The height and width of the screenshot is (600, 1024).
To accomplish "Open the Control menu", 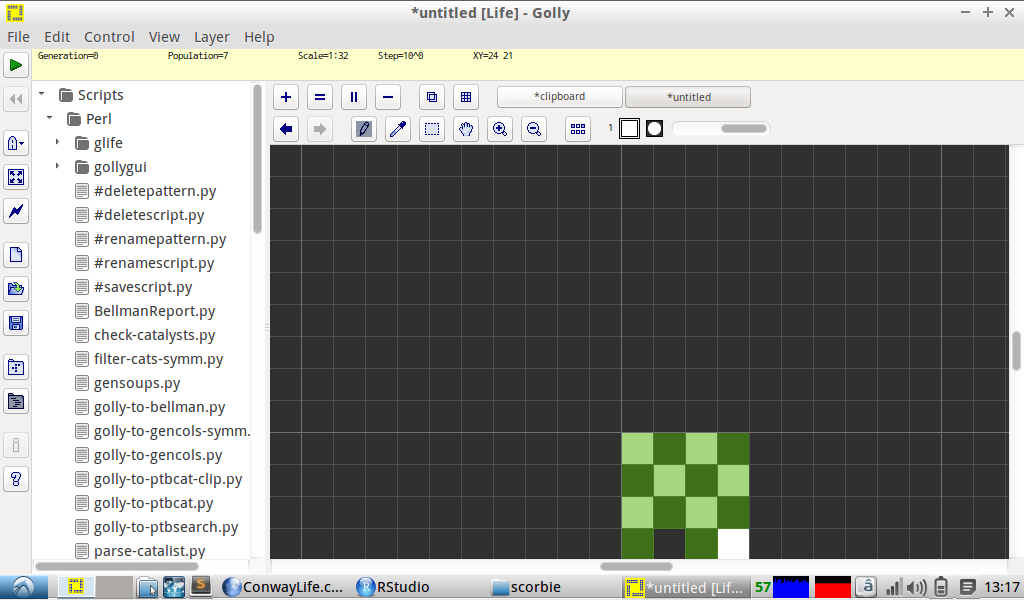I will point(109,37).
